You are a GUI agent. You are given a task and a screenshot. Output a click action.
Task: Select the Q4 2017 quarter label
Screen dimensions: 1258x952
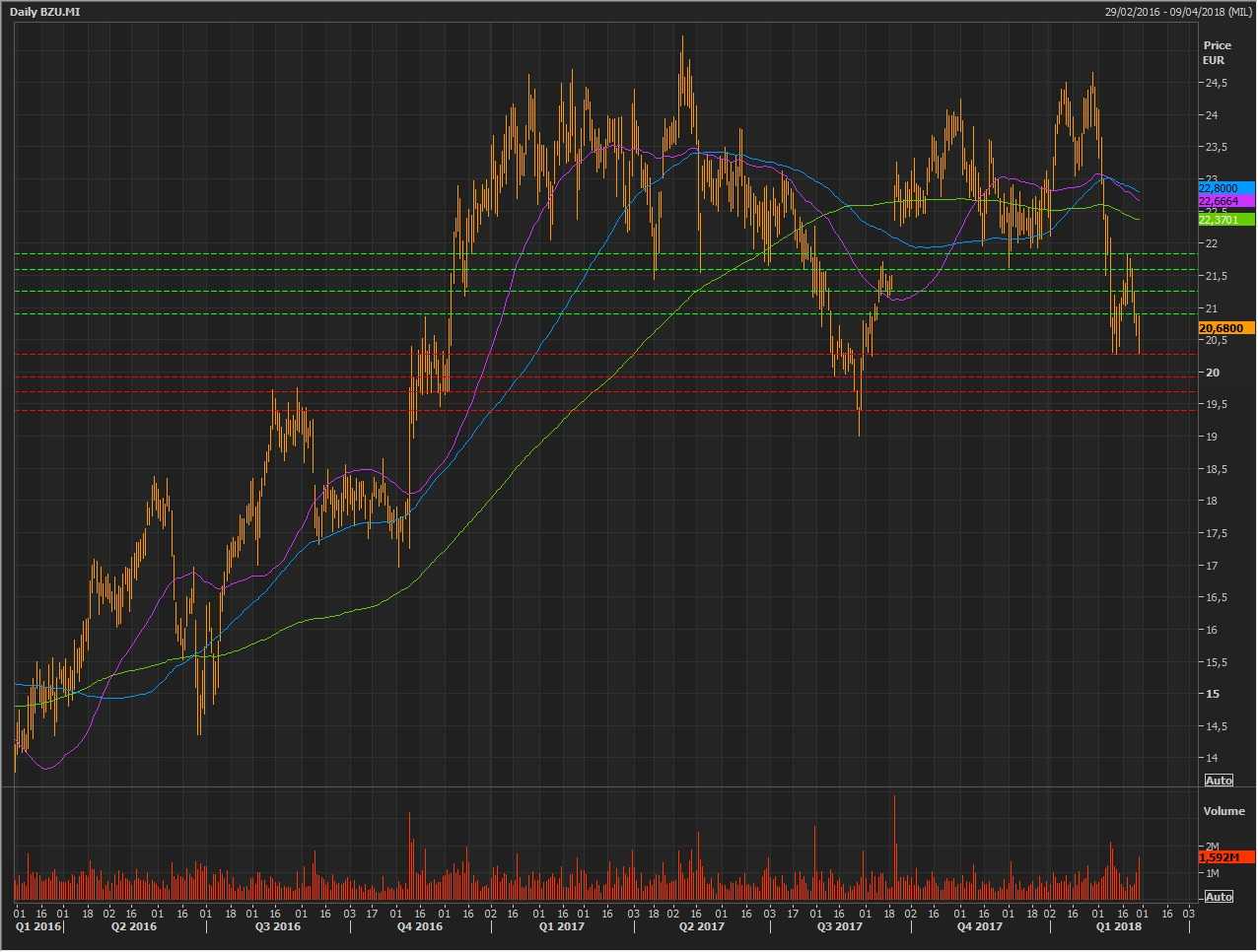(x=980, y=926)
